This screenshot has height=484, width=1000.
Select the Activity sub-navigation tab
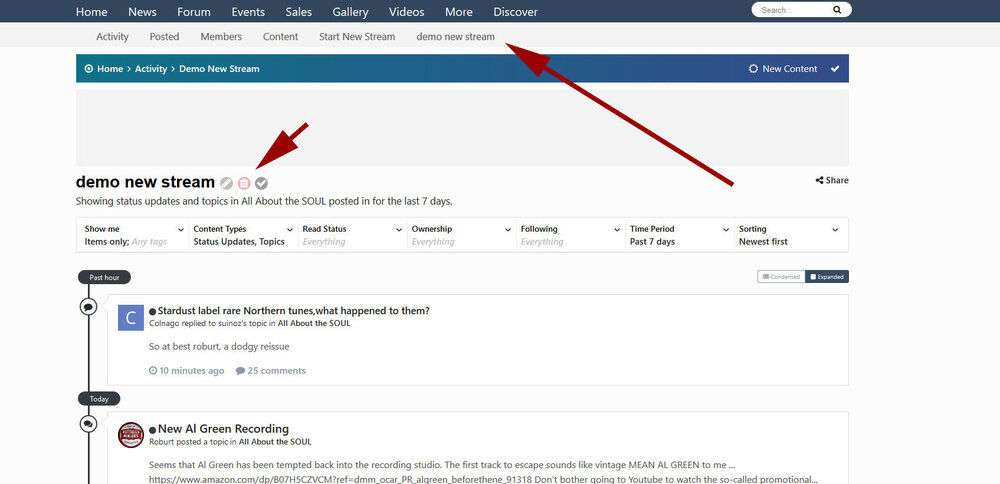click(112, 36)
